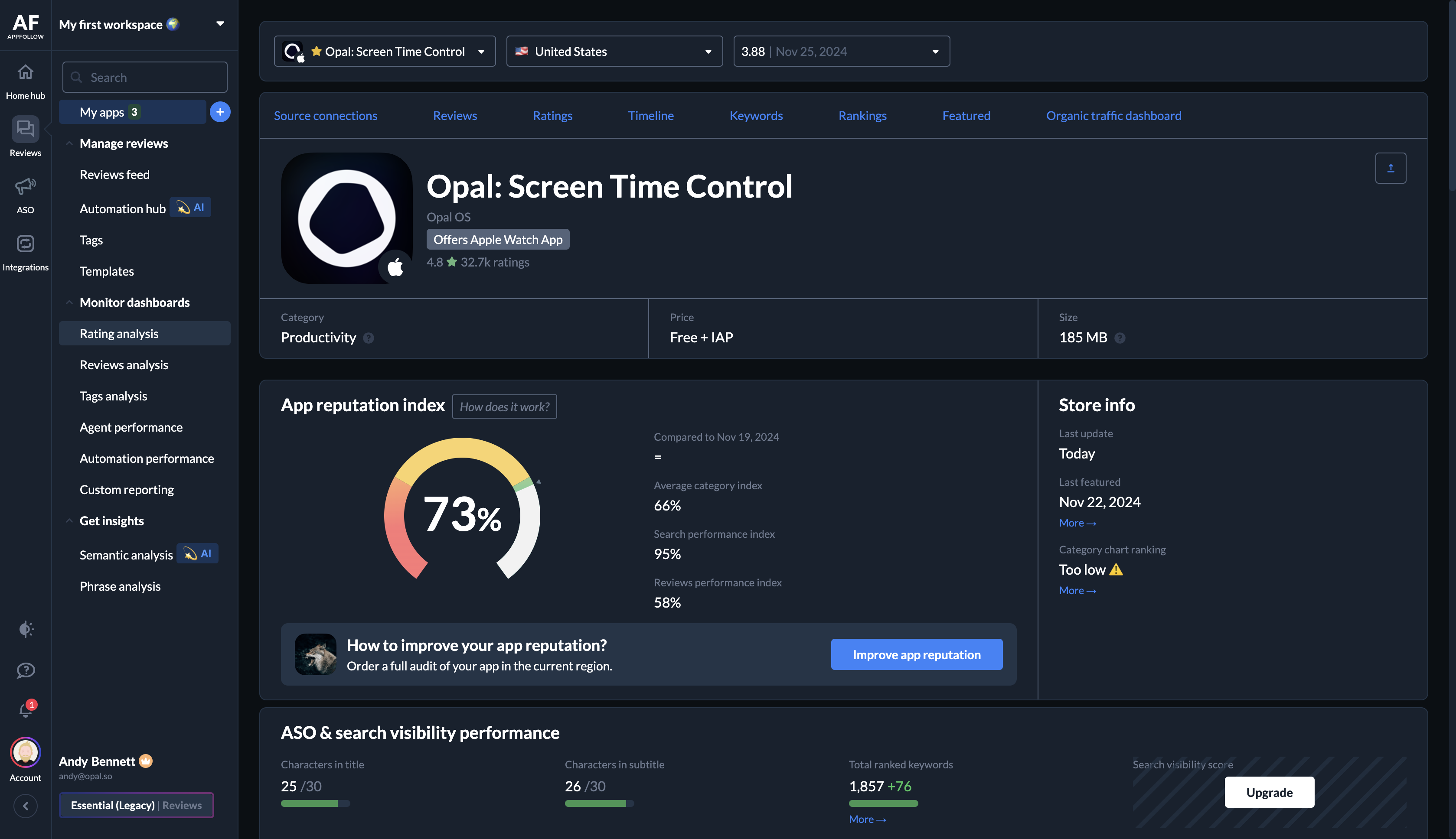Select My apps in sidebar
This screenshot has width=1456, height=839.
(x=133, y=112)
